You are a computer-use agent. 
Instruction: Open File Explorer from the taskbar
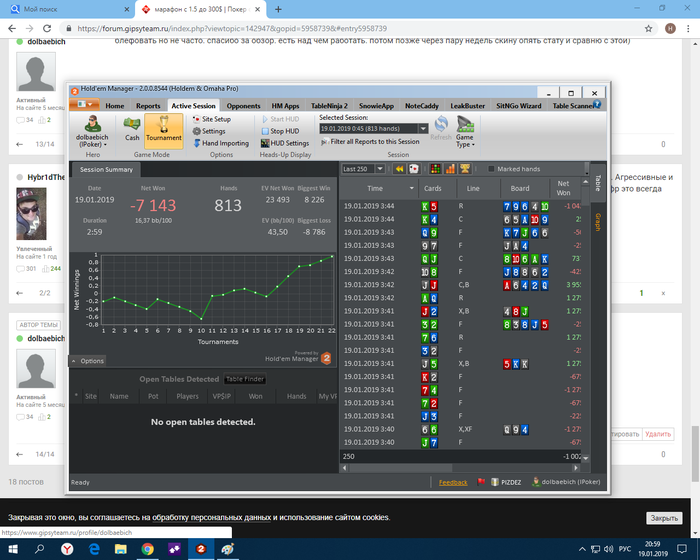click(121, 549)
